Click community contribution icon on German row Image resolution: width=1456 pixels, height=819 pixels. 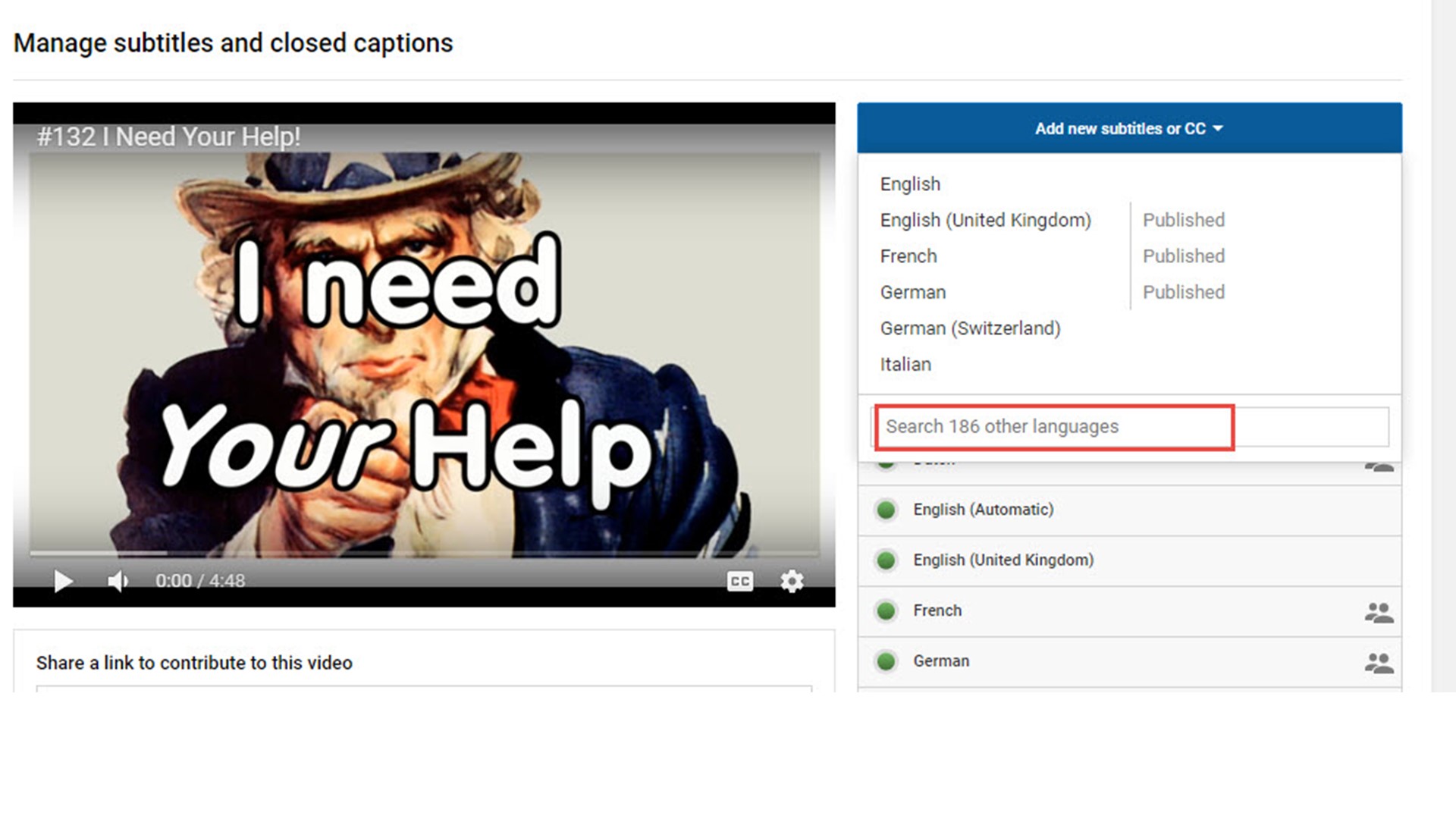[1379, 663]
